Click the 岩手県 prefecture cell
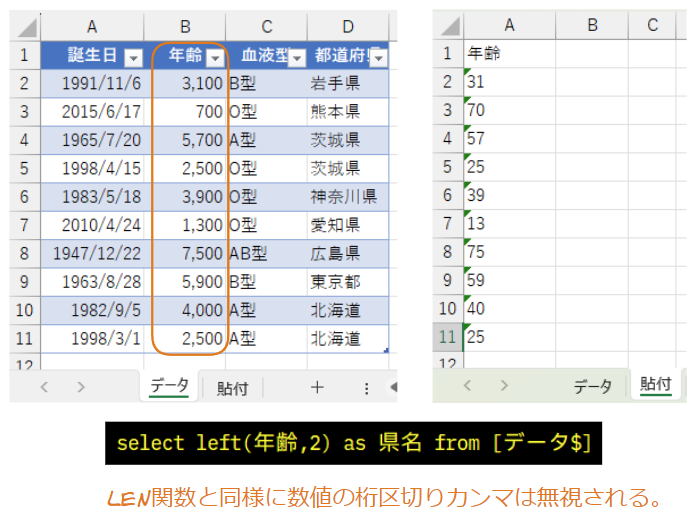Viewport: 692px width, 518px height. pyautogui.click(x=348, y=83)
